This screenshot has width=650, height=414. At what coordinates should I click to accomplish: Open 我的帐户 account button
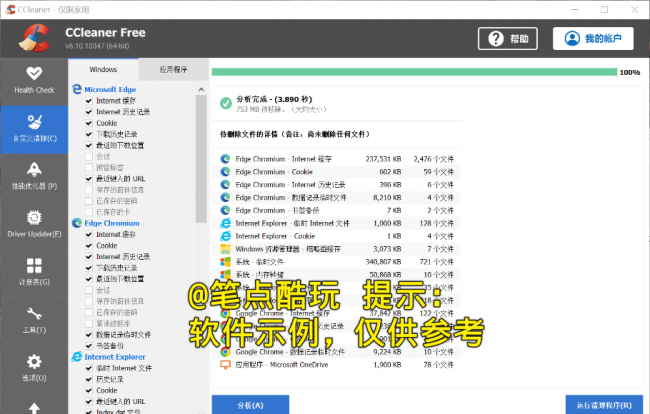click(593, 39)
